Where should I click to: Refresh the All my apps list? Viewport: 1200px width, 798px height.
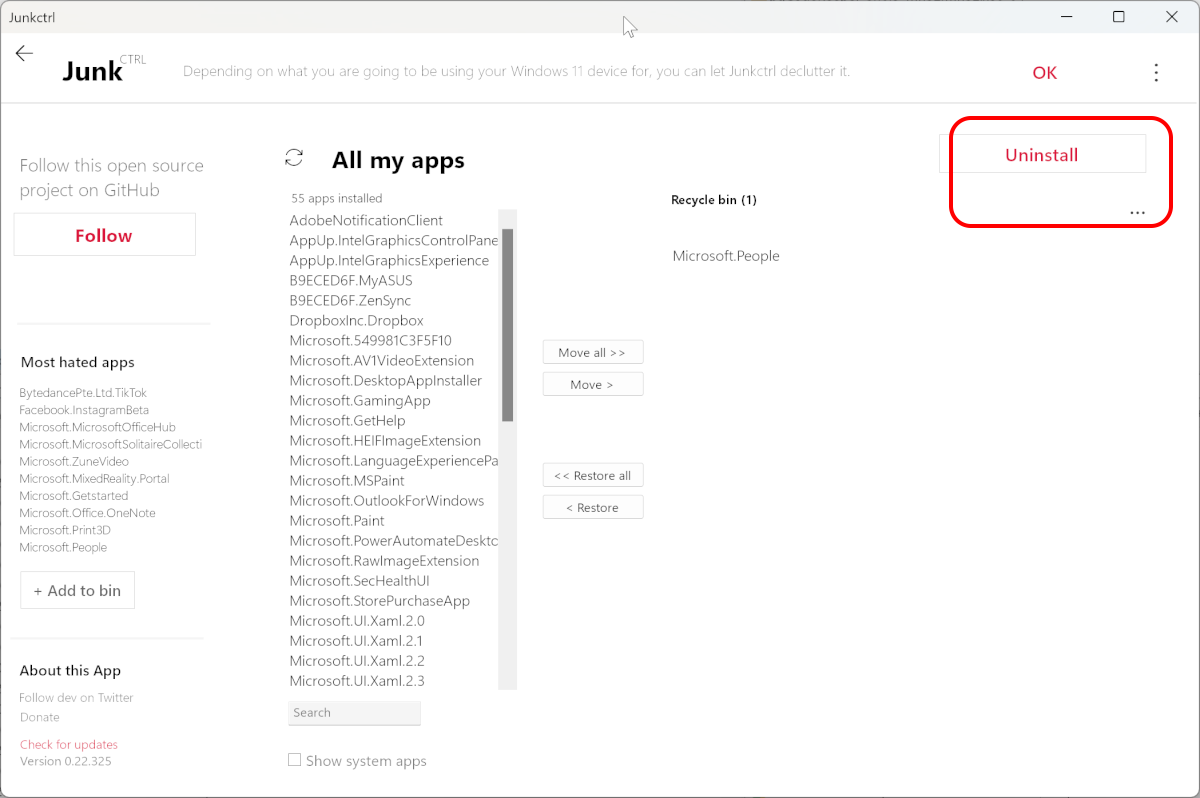(294, 157)
